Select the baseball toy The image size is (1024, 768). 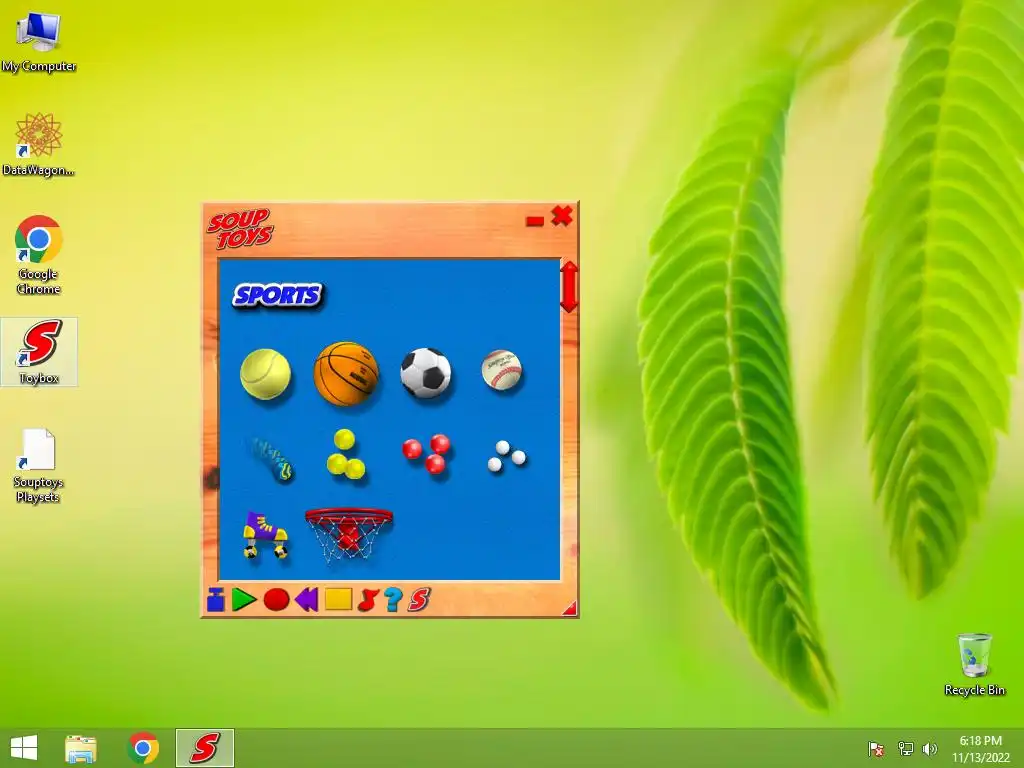coord(502,370)
